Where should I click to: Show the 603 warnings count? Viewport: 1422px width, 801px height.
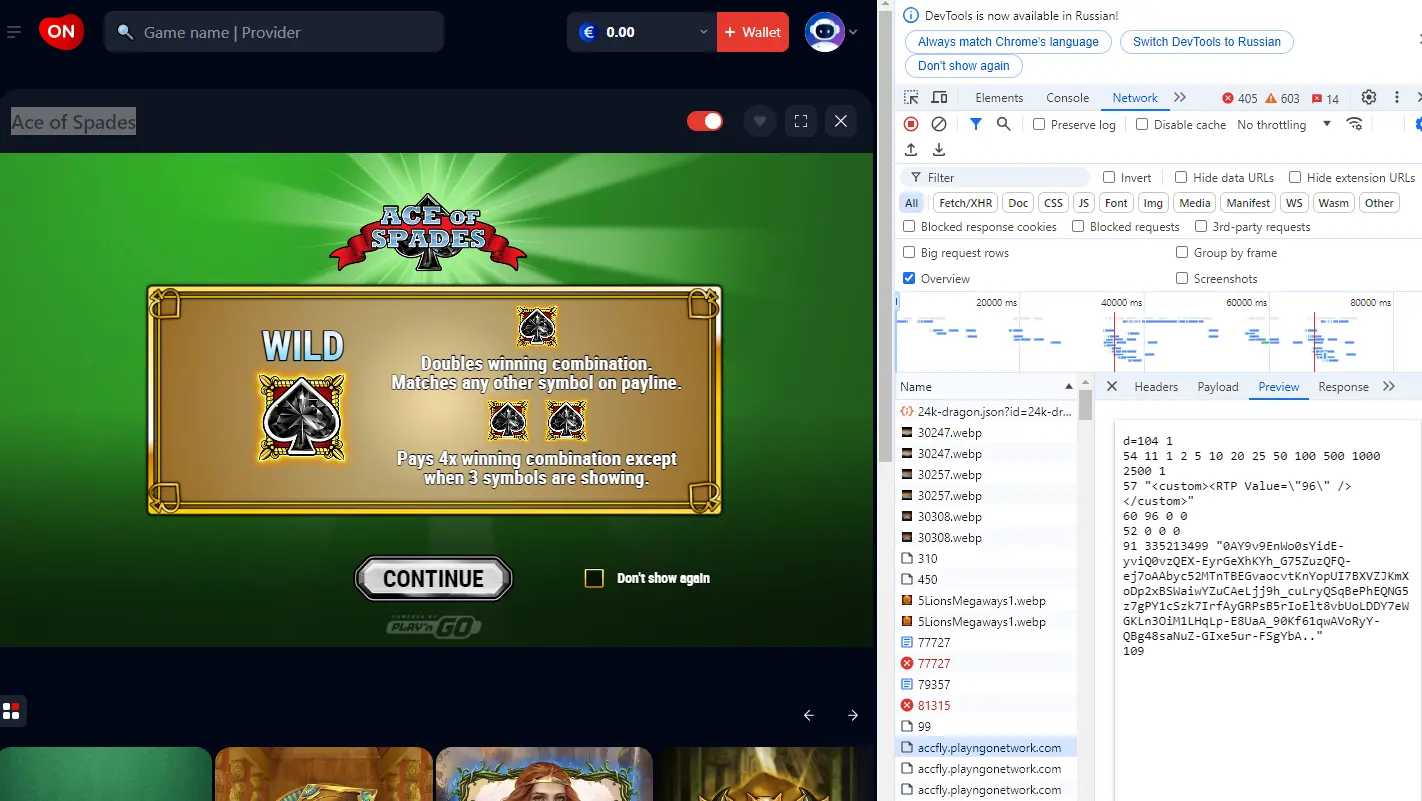tap(1283, 98)
